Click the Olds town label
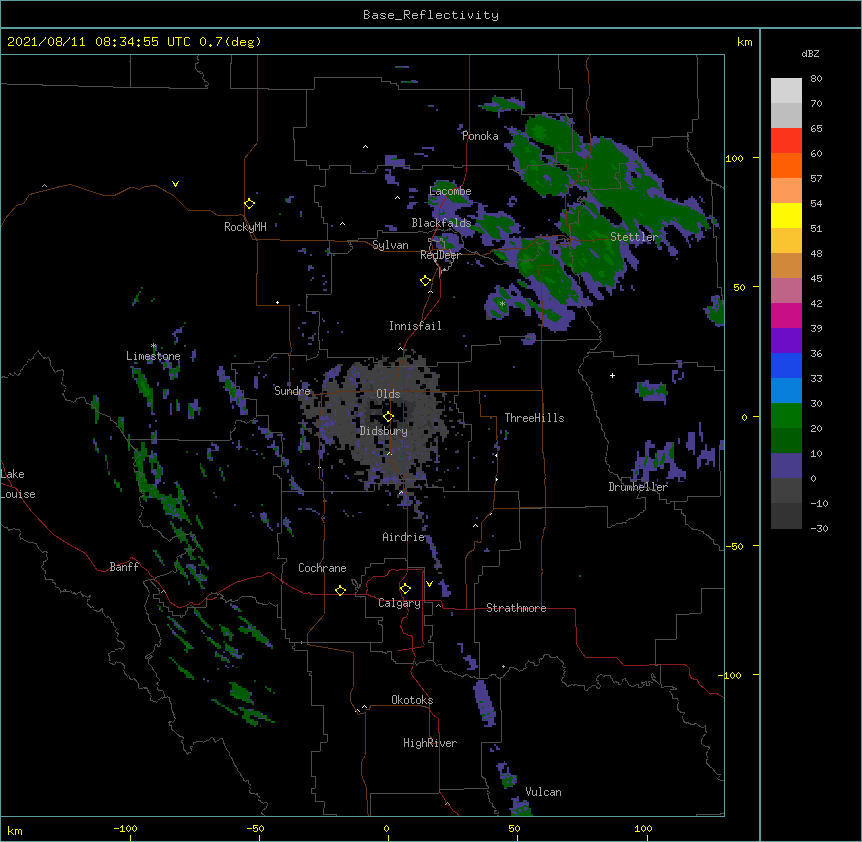Image resolution: width=862 pixels, height=842 pixels. point(388,394)
